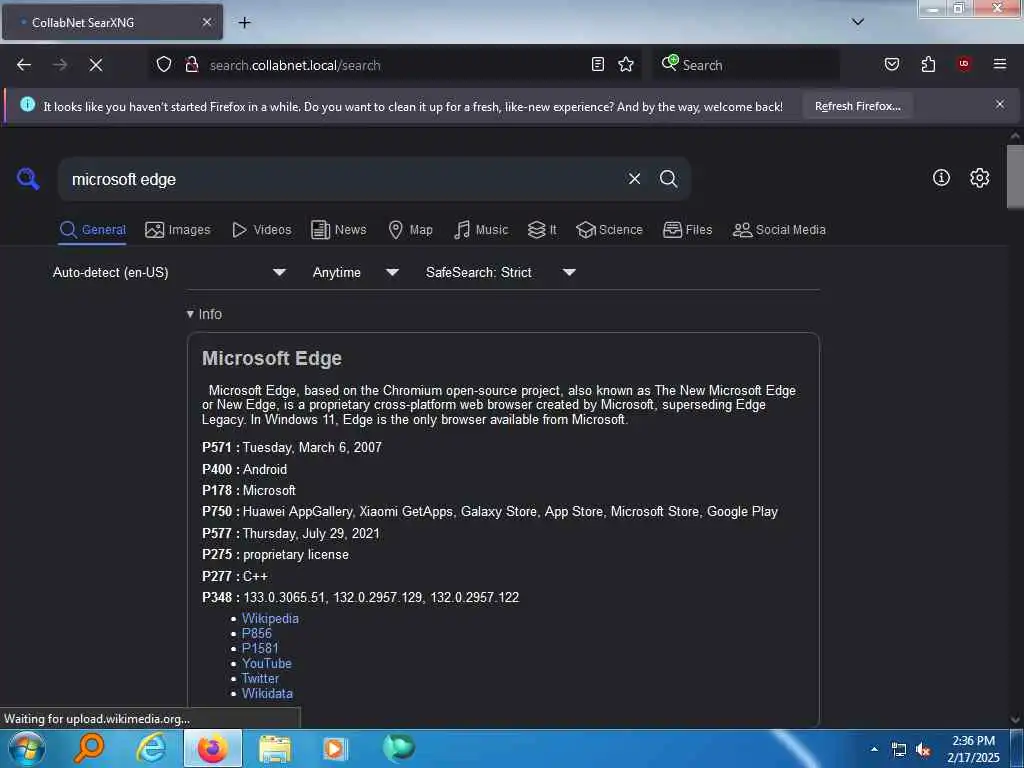The height and width of the screenshot is (768, 1024).
Task: Open the YouTube link
Action: (266, 664)
